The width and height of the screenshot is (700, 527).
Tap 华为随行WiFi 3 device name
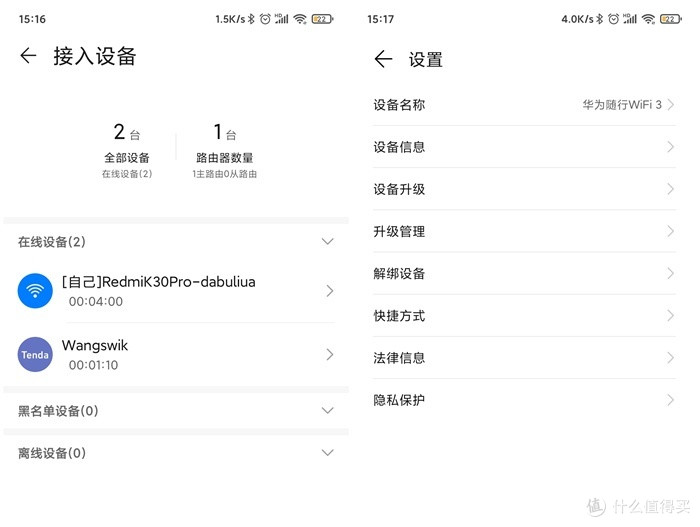tap(622, 104)
